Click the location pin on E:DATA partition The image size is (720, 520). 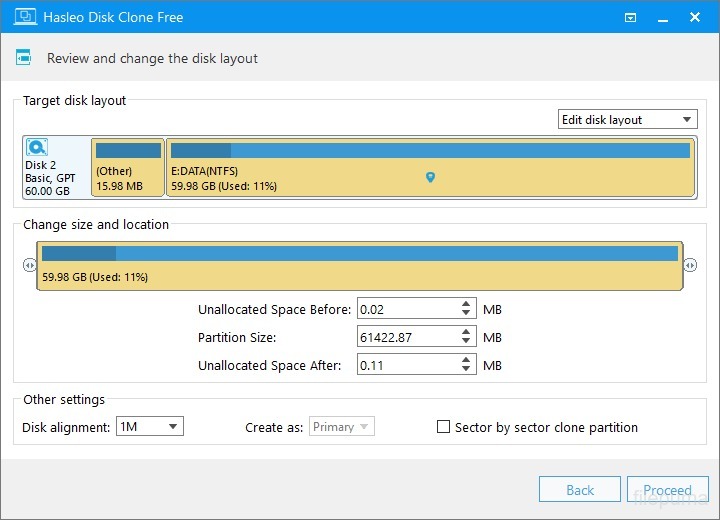tap(430, 177)
